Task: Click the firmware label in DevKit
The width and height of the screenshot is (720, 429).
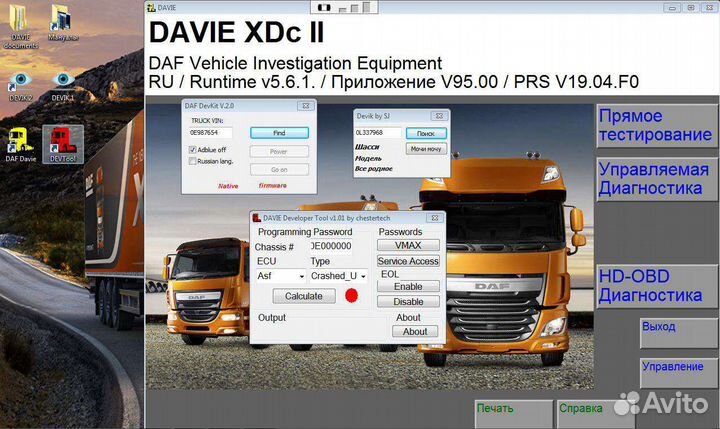Action: [x=273, y=186]
